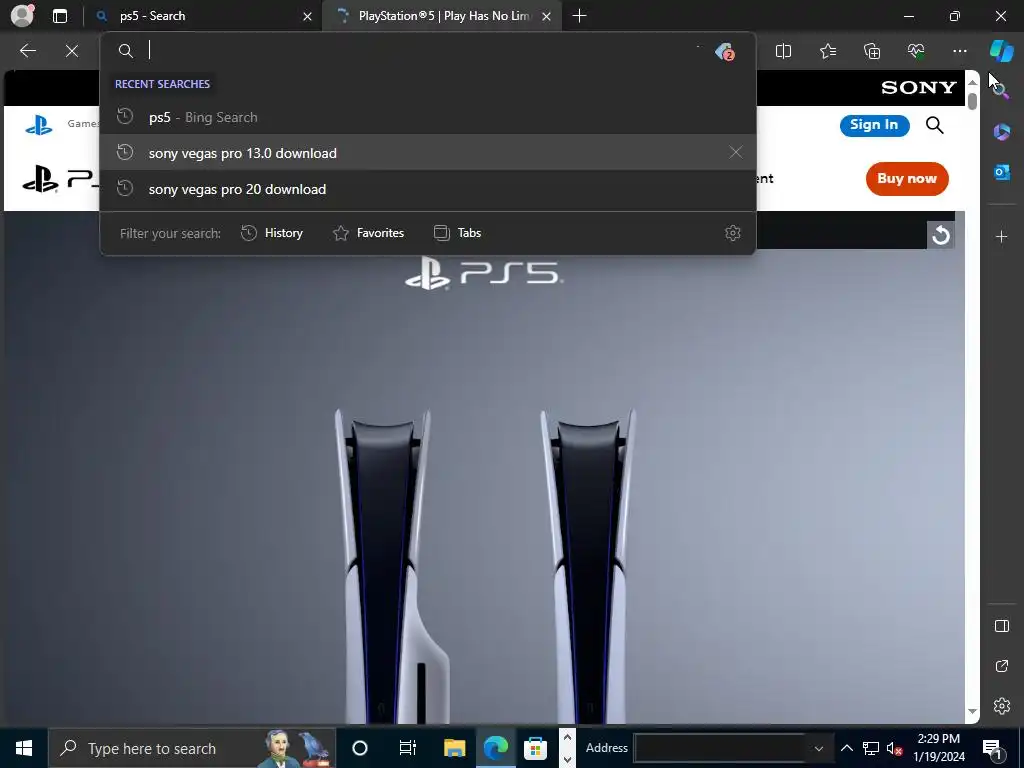Show hidden system tray icons
The width and height of the screenshot is (1024, 768).
(846, 748)
